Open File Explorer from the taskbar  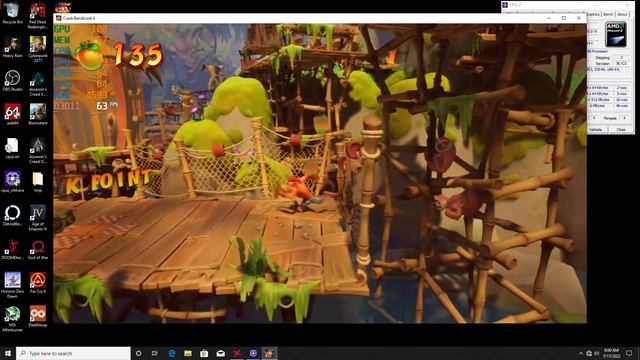(x=188, y=353)
